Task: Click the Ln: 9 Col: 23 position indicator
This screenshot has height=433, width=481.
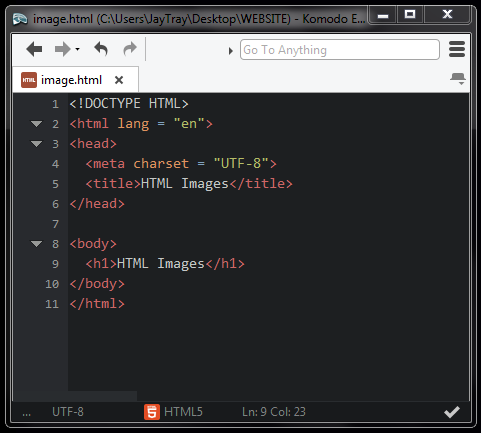Action: (x=274, y=412)
